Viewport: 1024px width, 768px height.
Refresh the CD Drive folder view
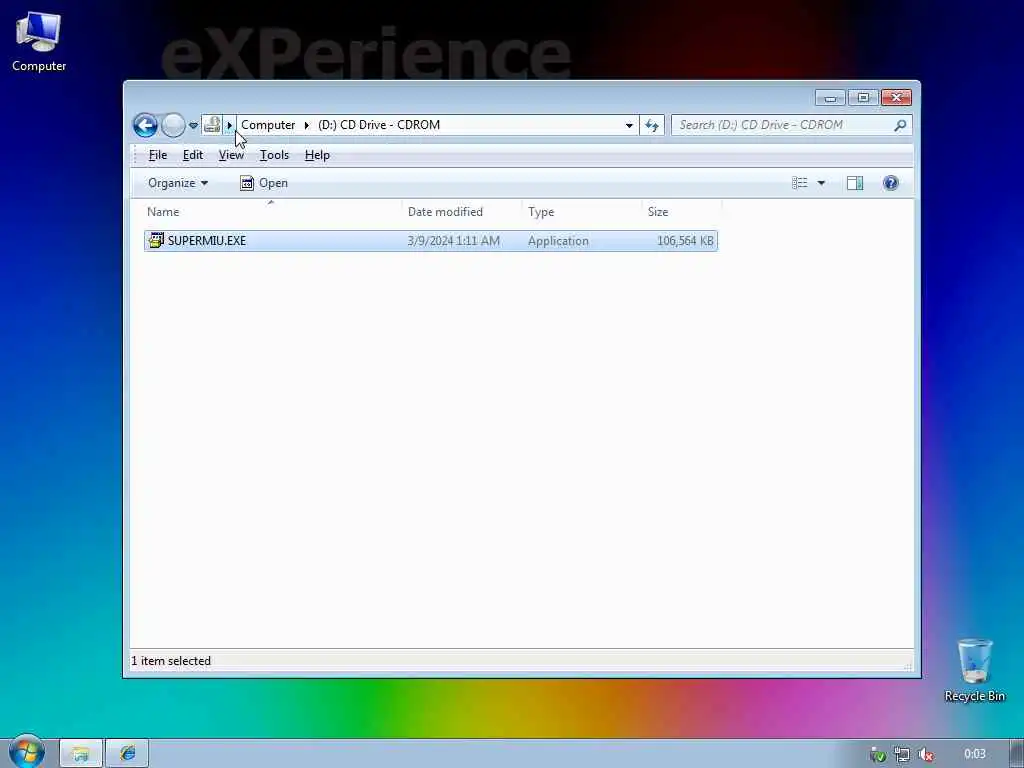[x=652, y=125]
